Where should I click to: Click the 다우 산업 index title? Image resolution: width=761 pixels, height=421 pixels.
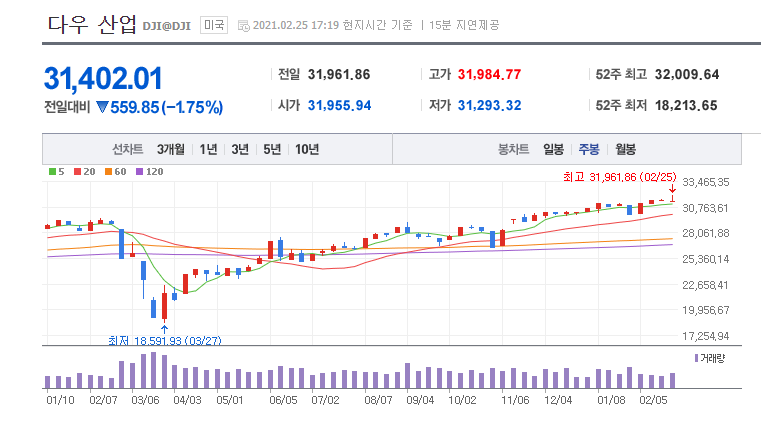(x=92, y=24)
